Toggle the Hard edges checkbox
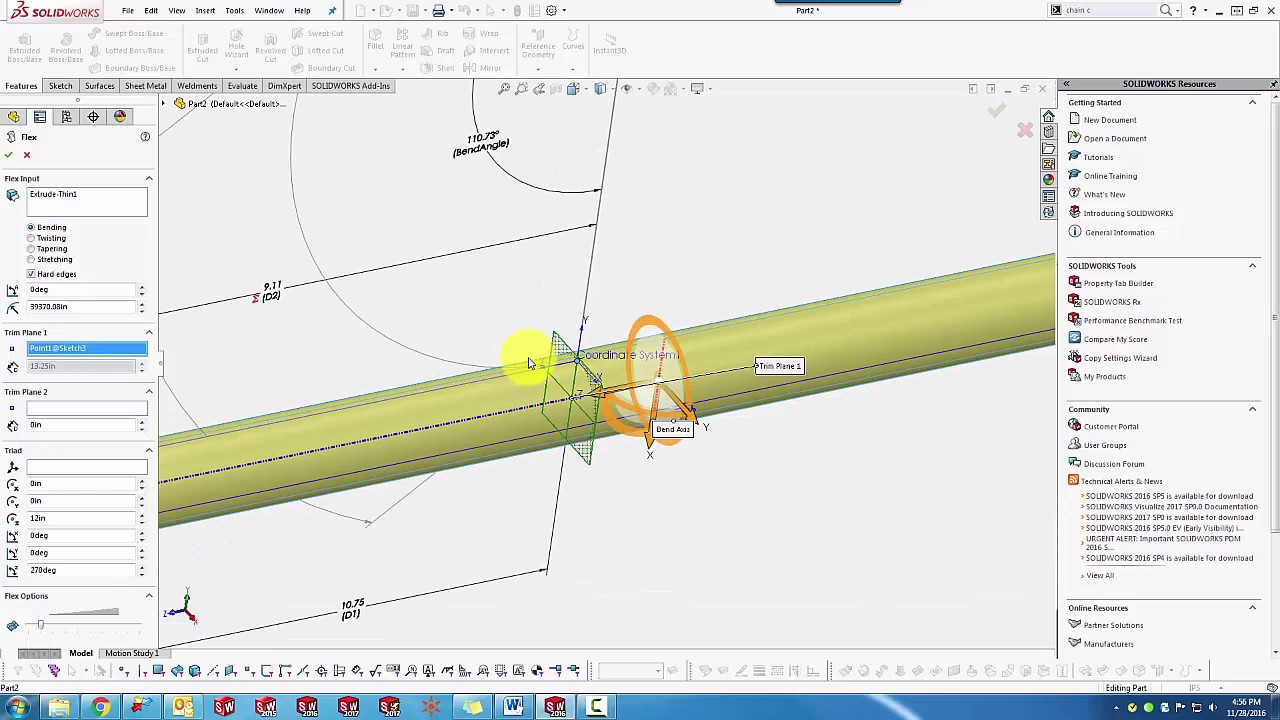1280x720 pixels. pyautogui.click(x=31, y=274)
